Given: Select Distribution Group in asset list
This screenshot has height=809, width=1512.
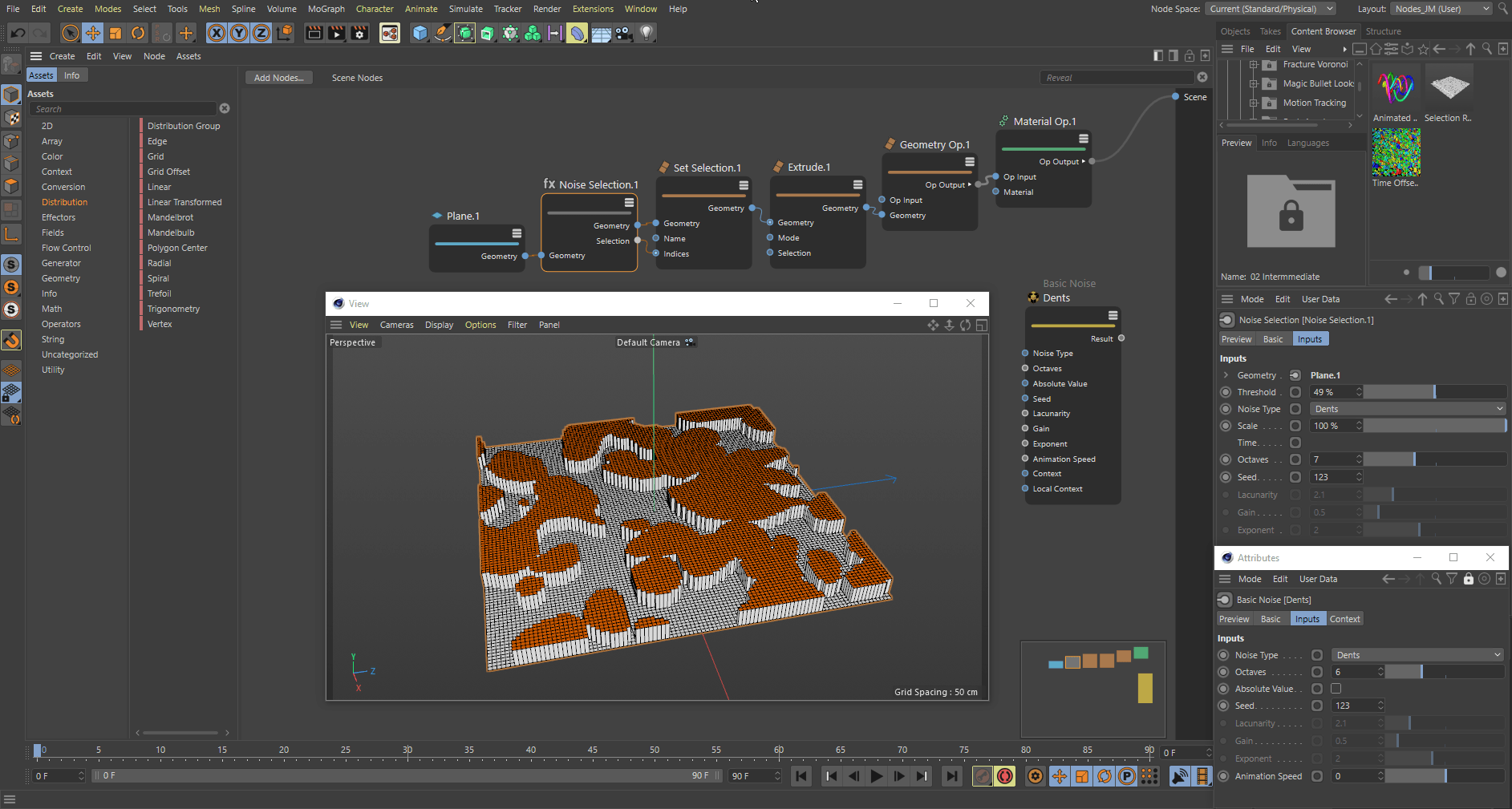Looking at the screenshot, I should [184, 126].
